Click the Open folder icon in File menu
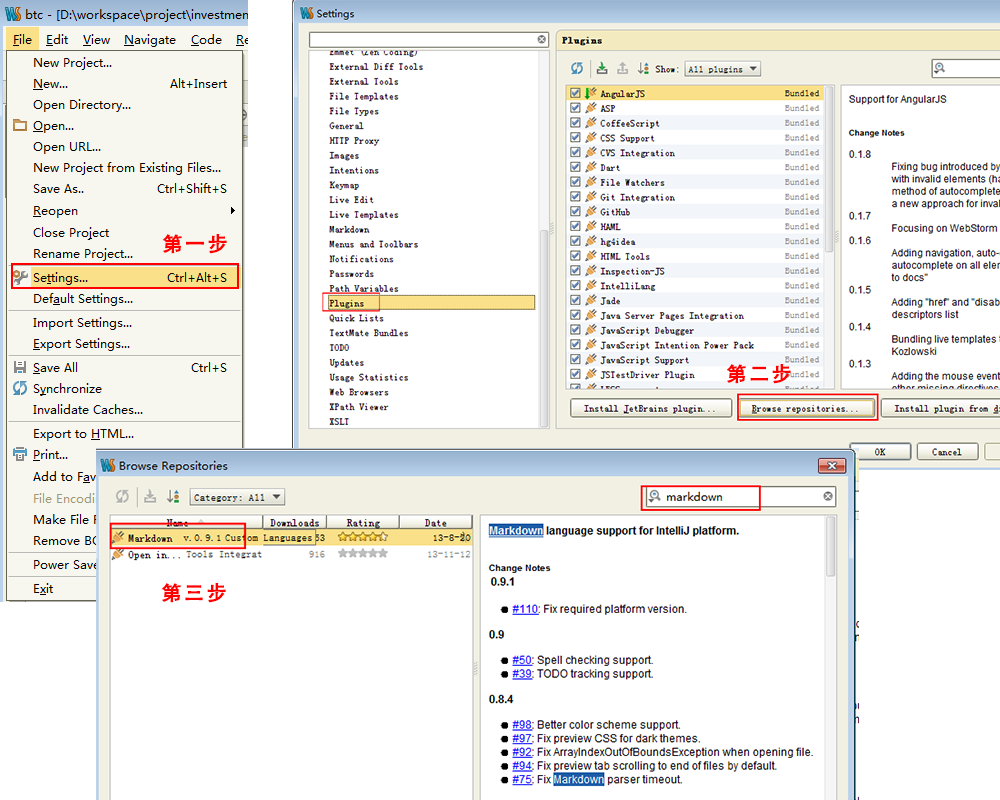 click(20, 125)
